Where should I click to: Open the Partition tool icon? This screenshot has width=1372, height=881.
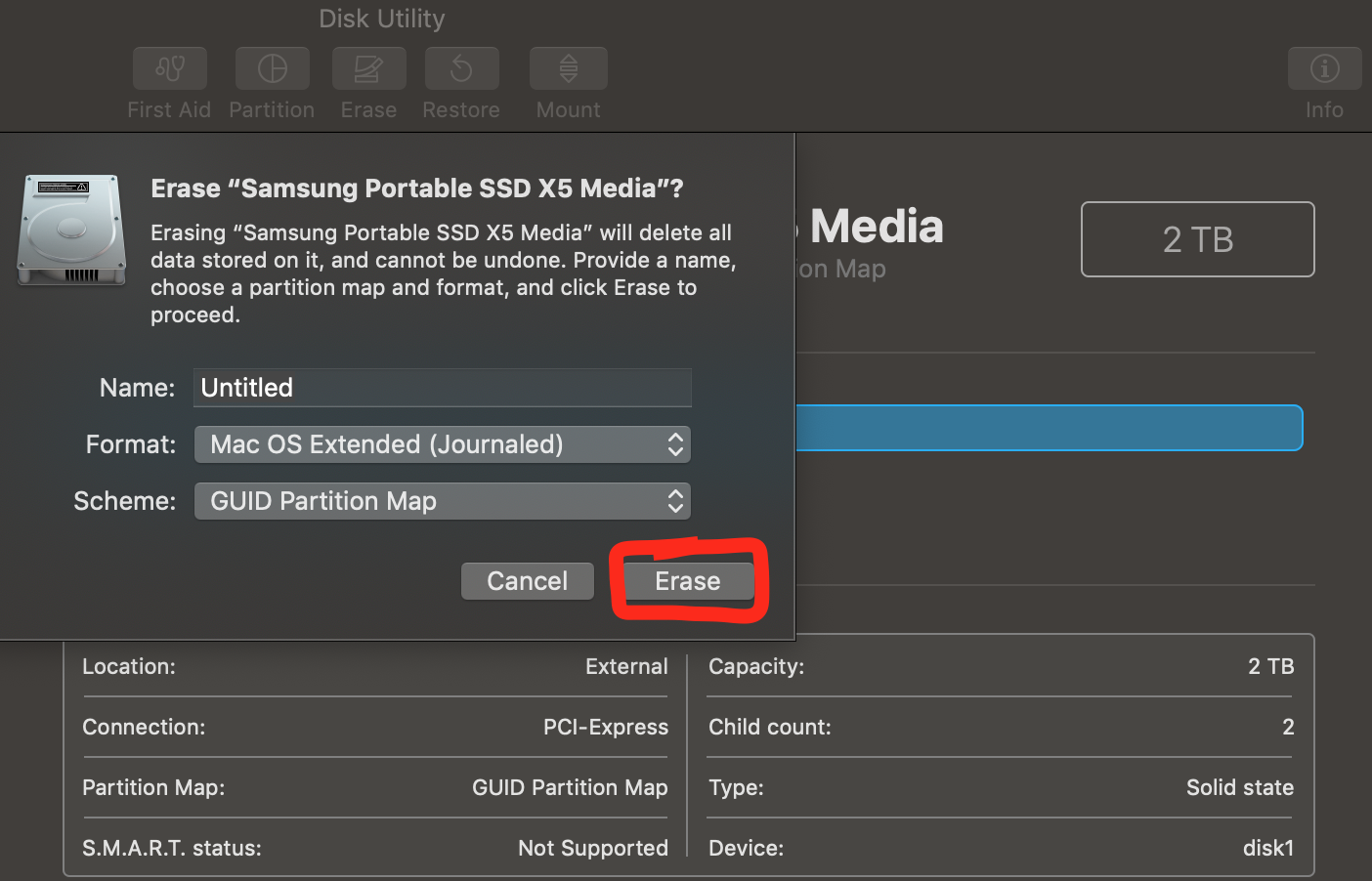(x=273, y=68)
